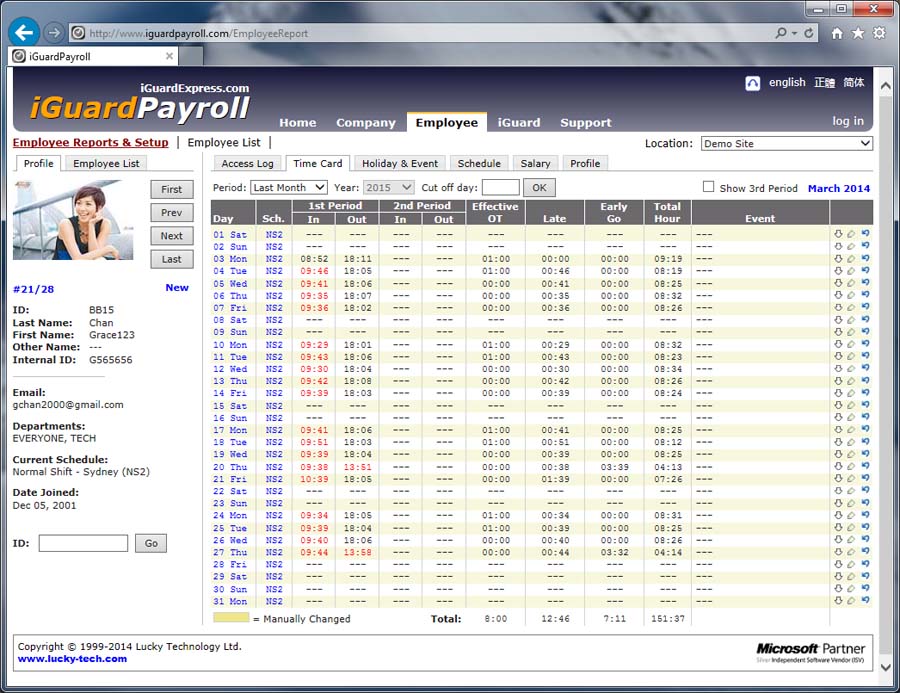Image resolution: width=900 pixels, height=693 pixels.
Task: Click the scrollbar down arrow
Action: [886, 667]
